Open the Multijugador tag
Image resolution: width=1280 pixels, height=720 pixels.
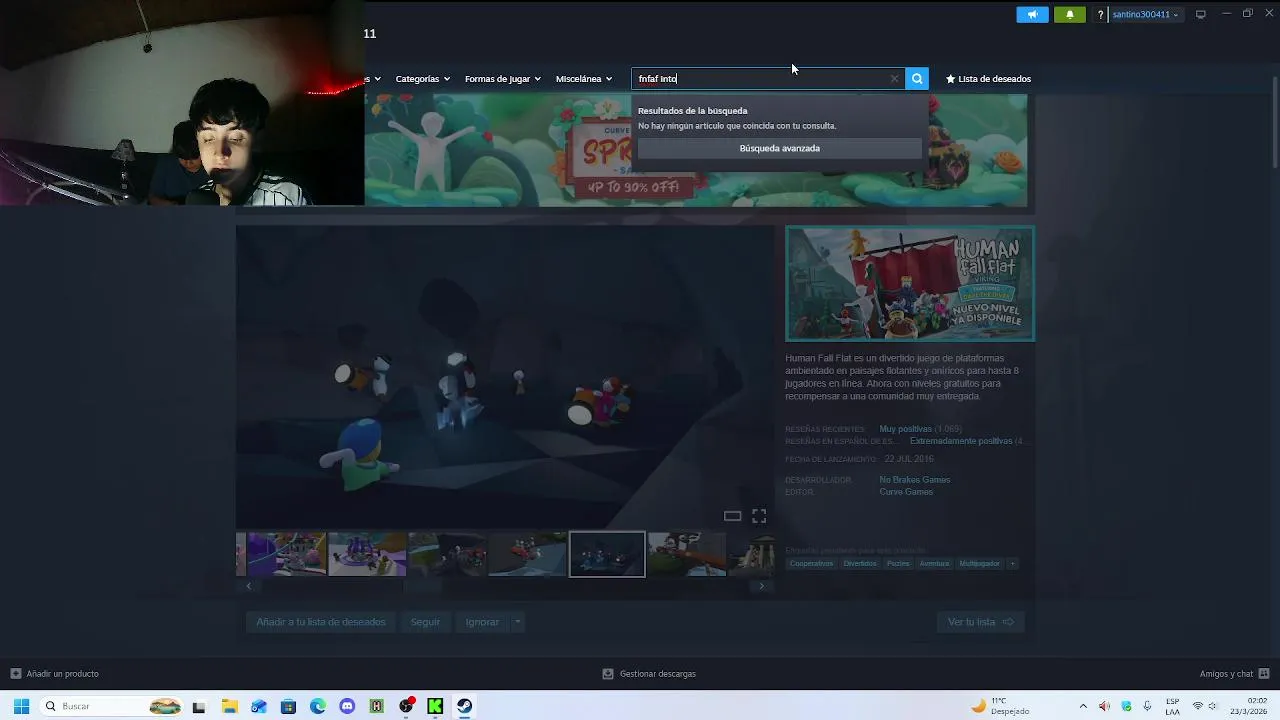(x=979, y=563)
